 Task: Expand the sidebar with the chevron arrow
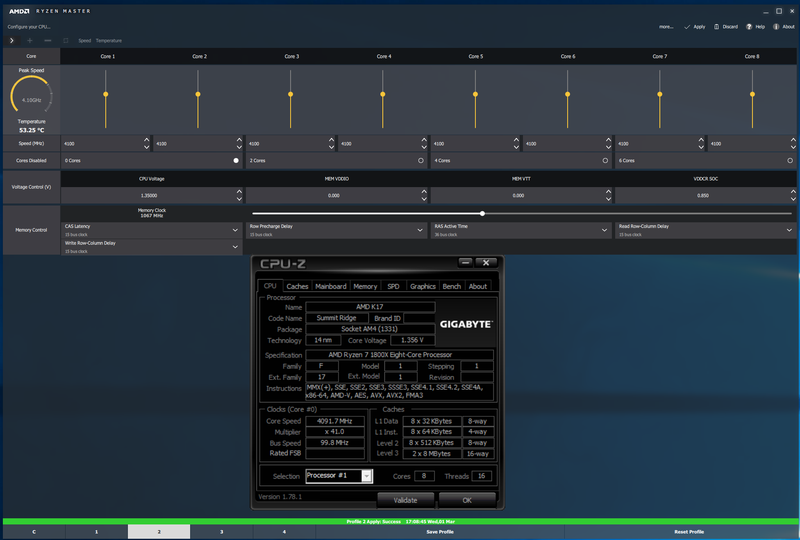[x=12, y=40]
